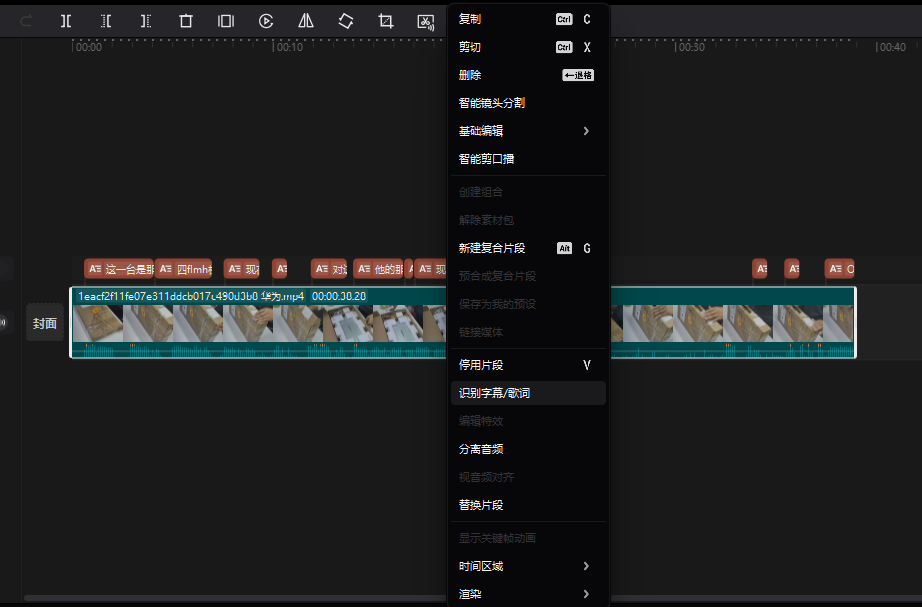
Task: Choose 识别字幕/歌词 in the context menu
Action: coord(528,393)
